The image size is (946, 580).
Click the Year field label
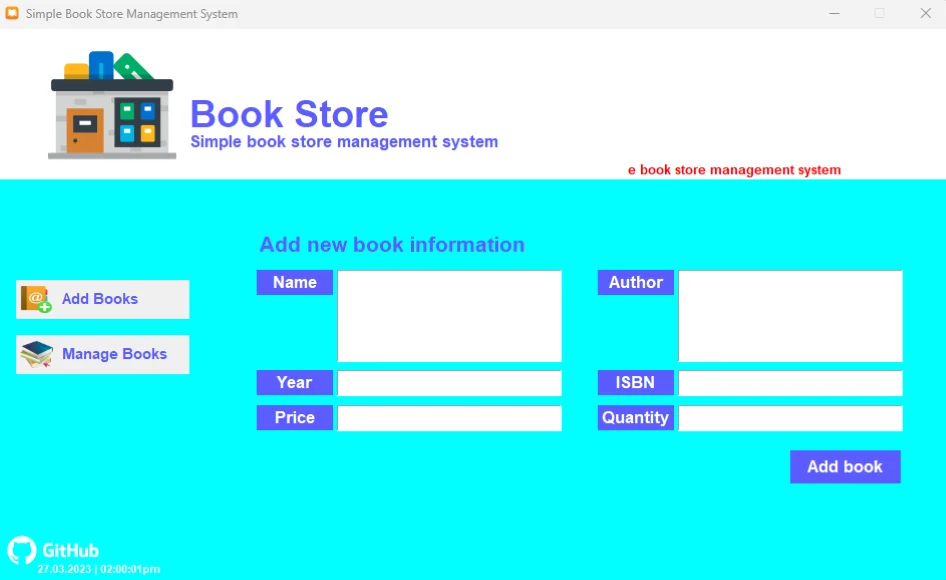(295, 383)
